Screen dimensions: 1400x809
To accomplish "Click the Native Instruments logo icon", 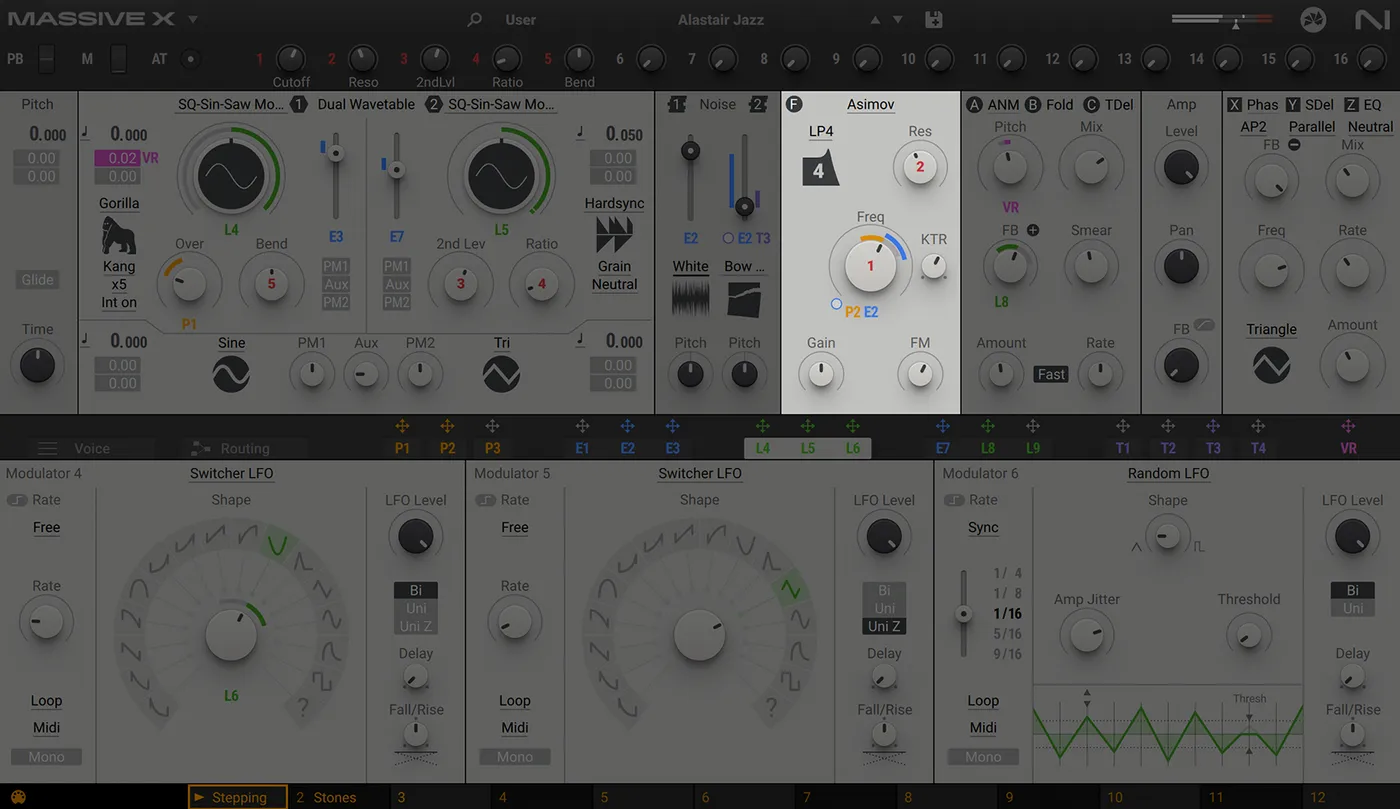I will tap(1370, 19).
